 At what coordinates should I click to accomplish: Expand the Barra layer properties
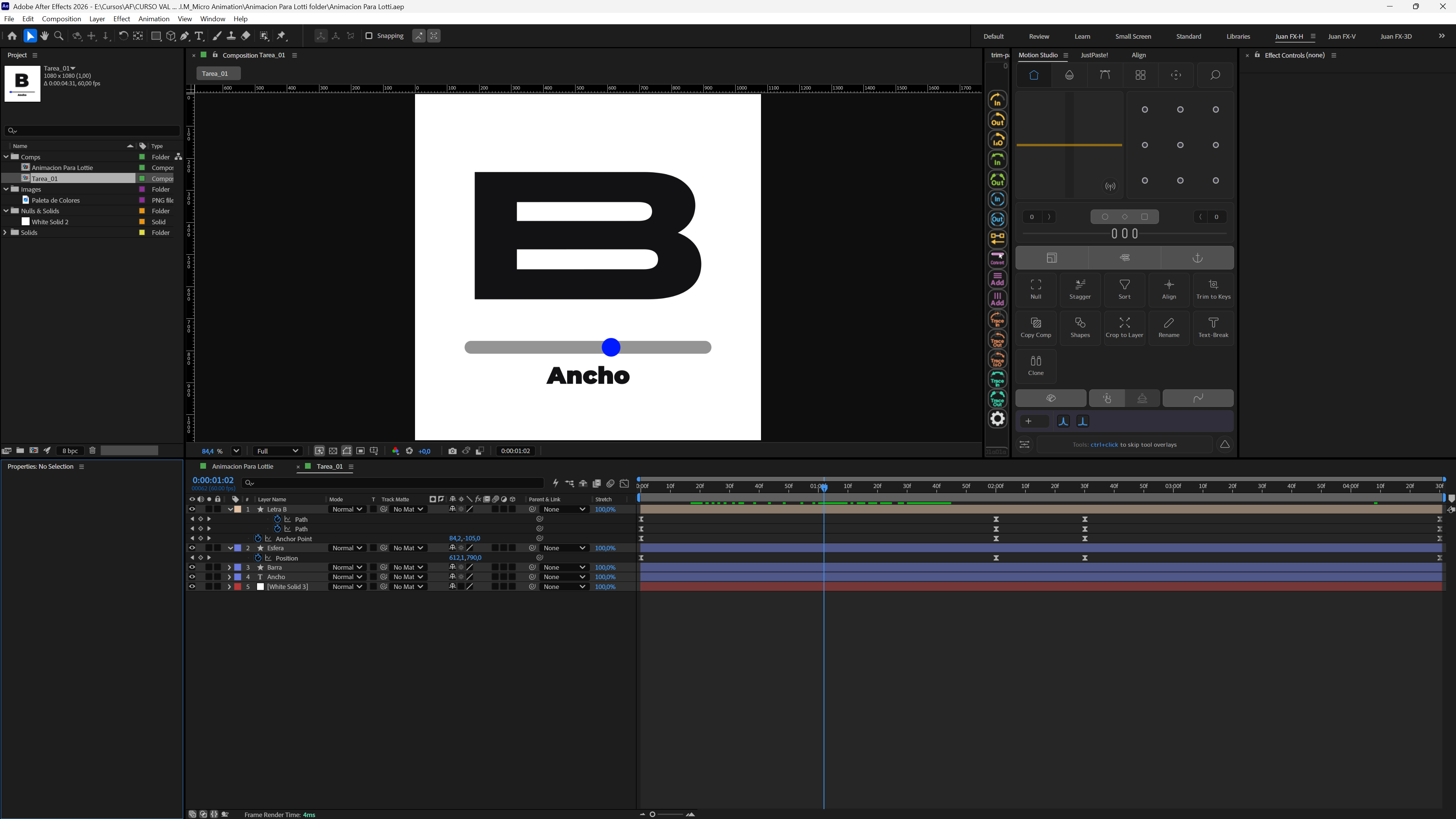(x=229, y=567)
